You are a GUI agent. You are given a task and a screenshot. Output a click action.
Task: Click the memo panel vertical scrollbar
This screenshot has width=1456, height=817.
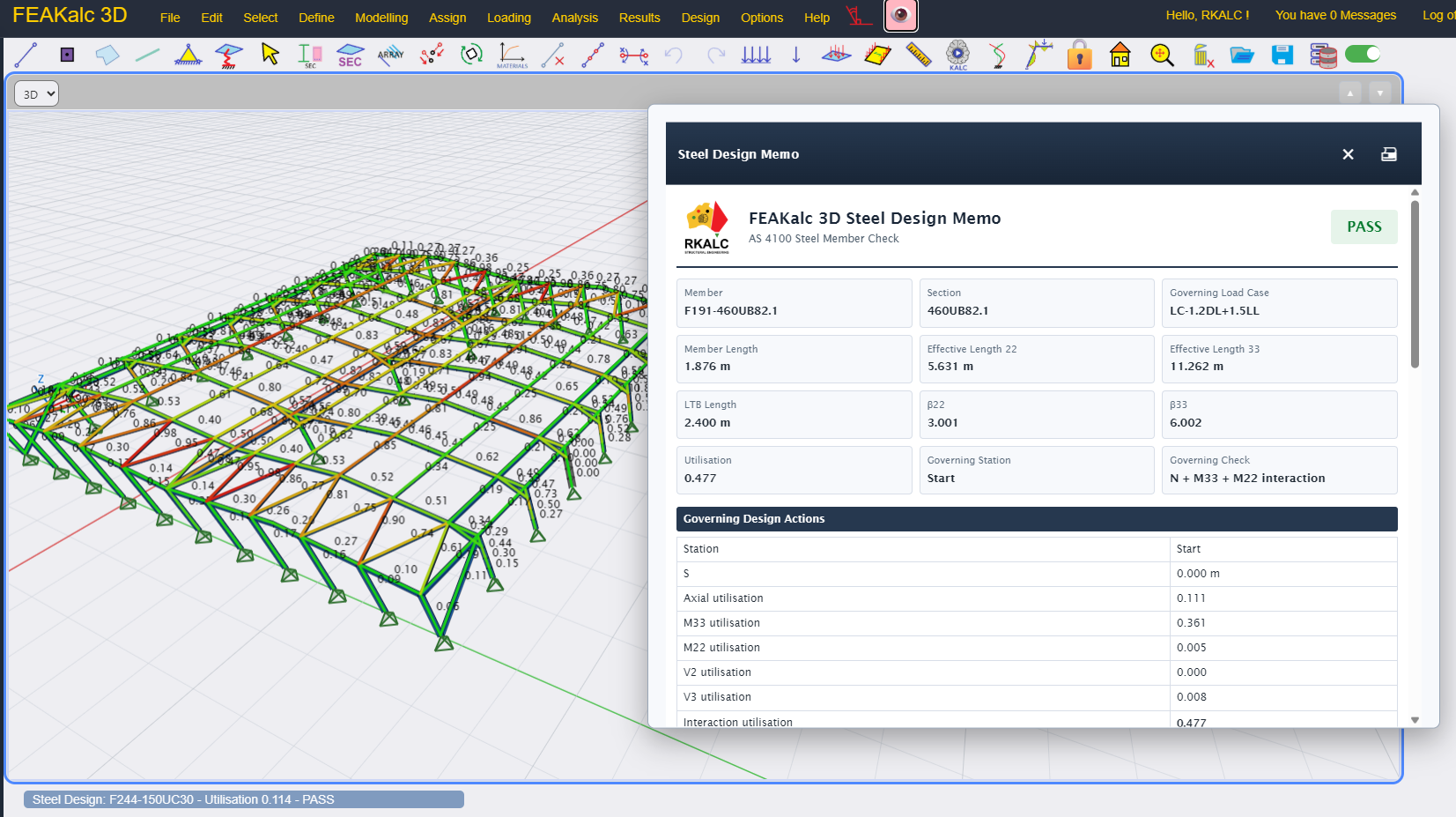tap(1415, 284)
